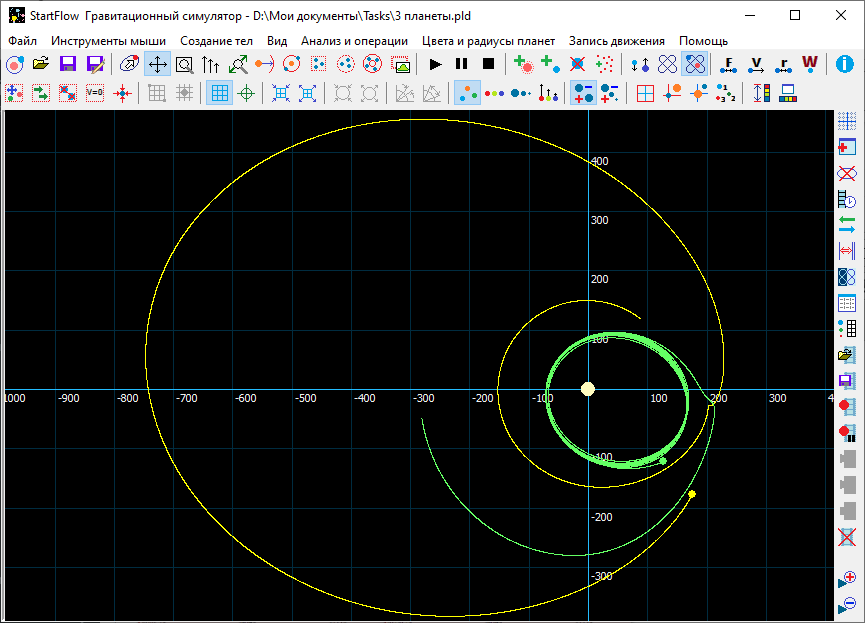Open the Помощь menu
The width and height of the screenshot is (865, 623).
703,41
